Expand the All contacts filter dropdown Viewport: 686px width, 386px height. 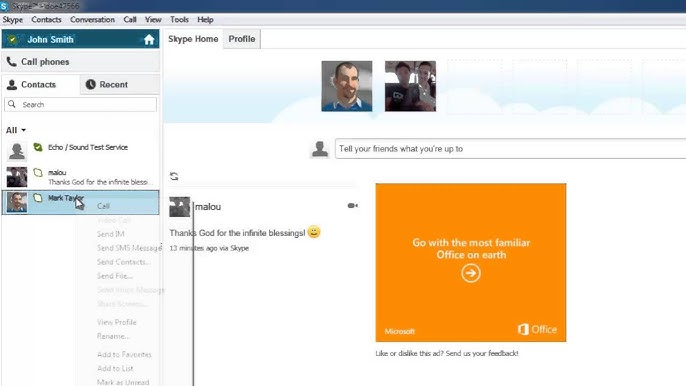(16, 130)
